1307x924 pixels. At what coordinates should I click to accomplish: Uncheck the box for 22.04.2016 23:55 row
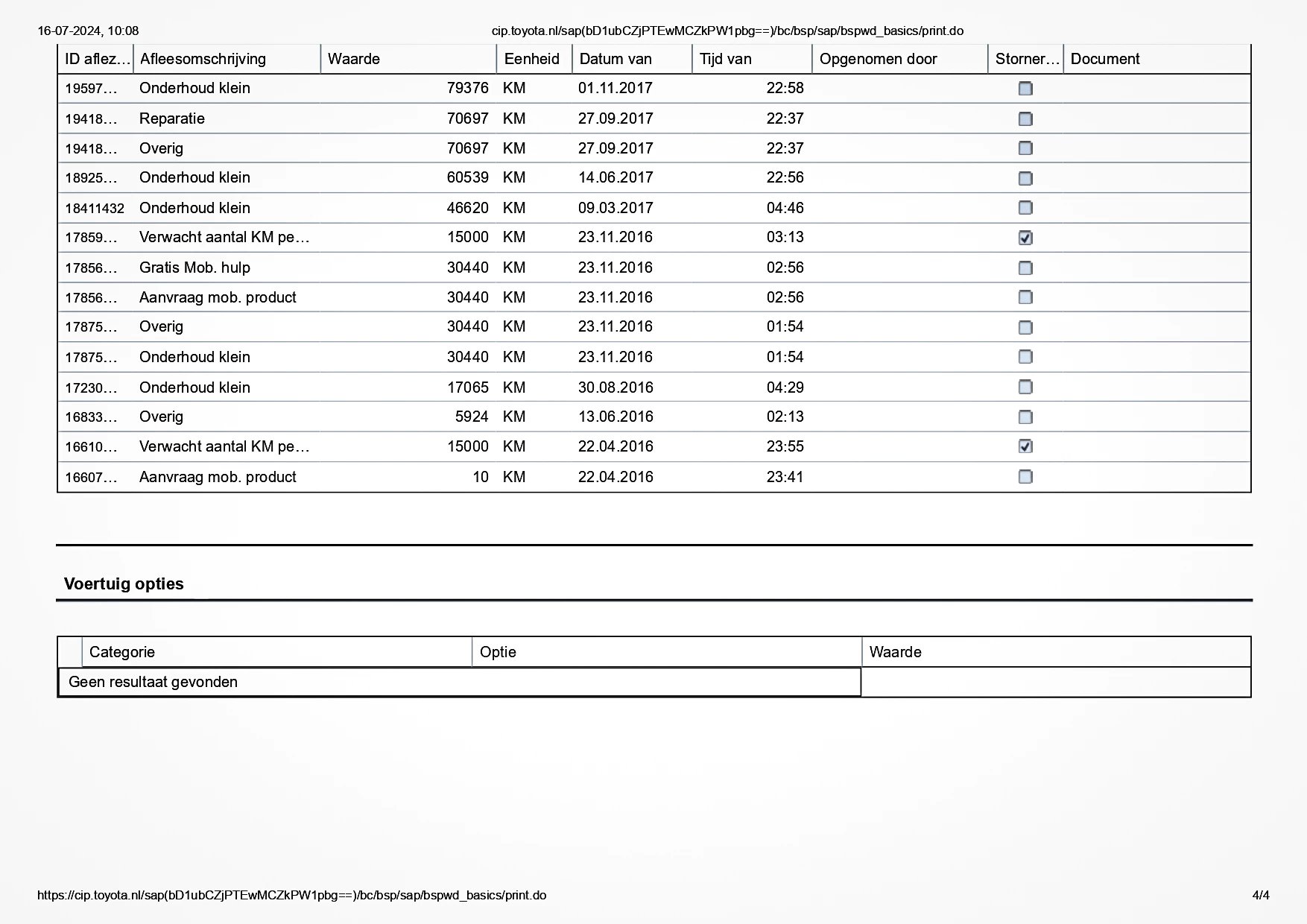(1025, 446)
